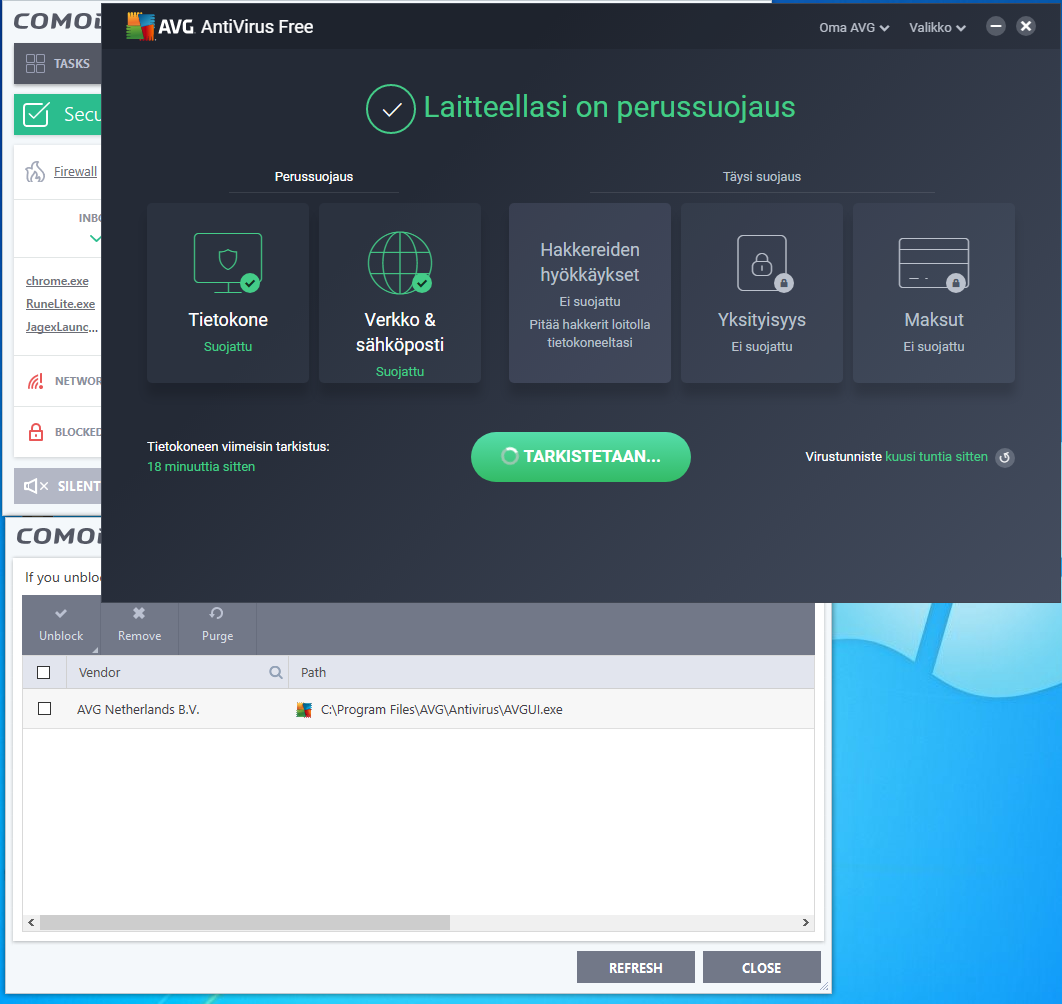Click '18 minuuttia sitten' last scan text
The image size is (1062, 1004).
[x=201, y=467]
